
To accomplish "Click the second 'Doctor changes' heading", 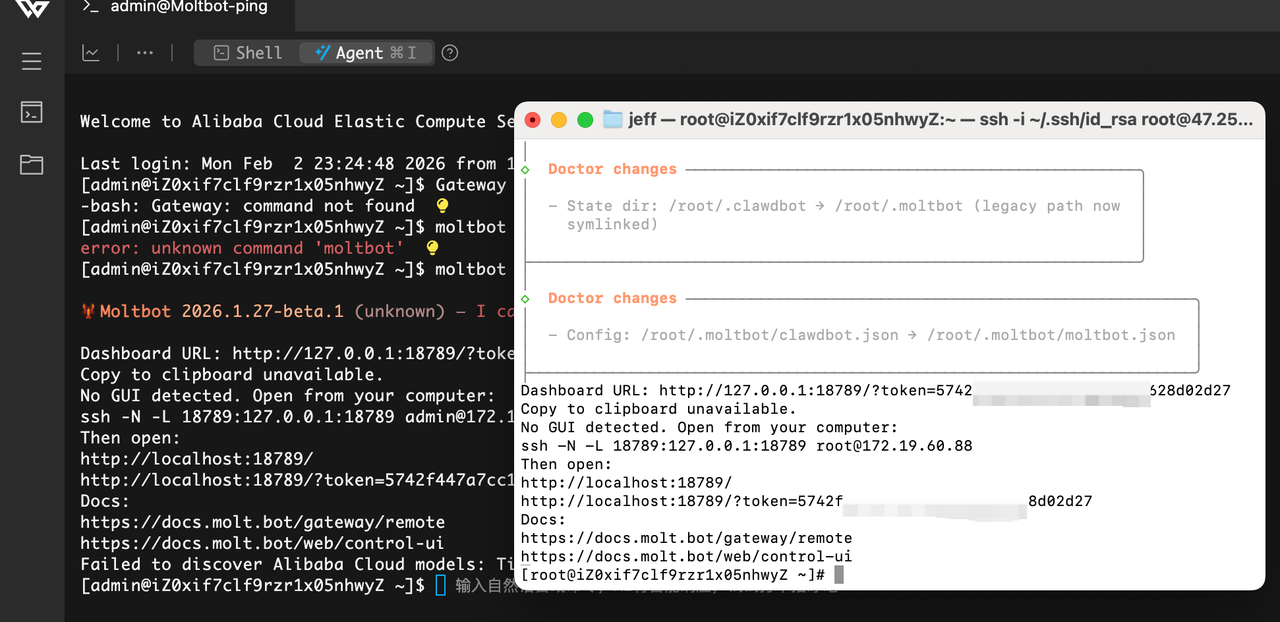I will pos(612,298).
